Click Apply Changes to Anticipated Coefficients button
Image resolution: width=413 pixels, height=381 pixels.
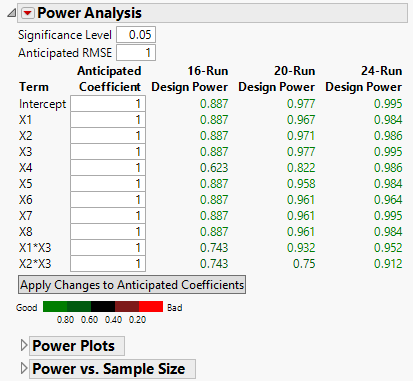[x=132, y=285]
